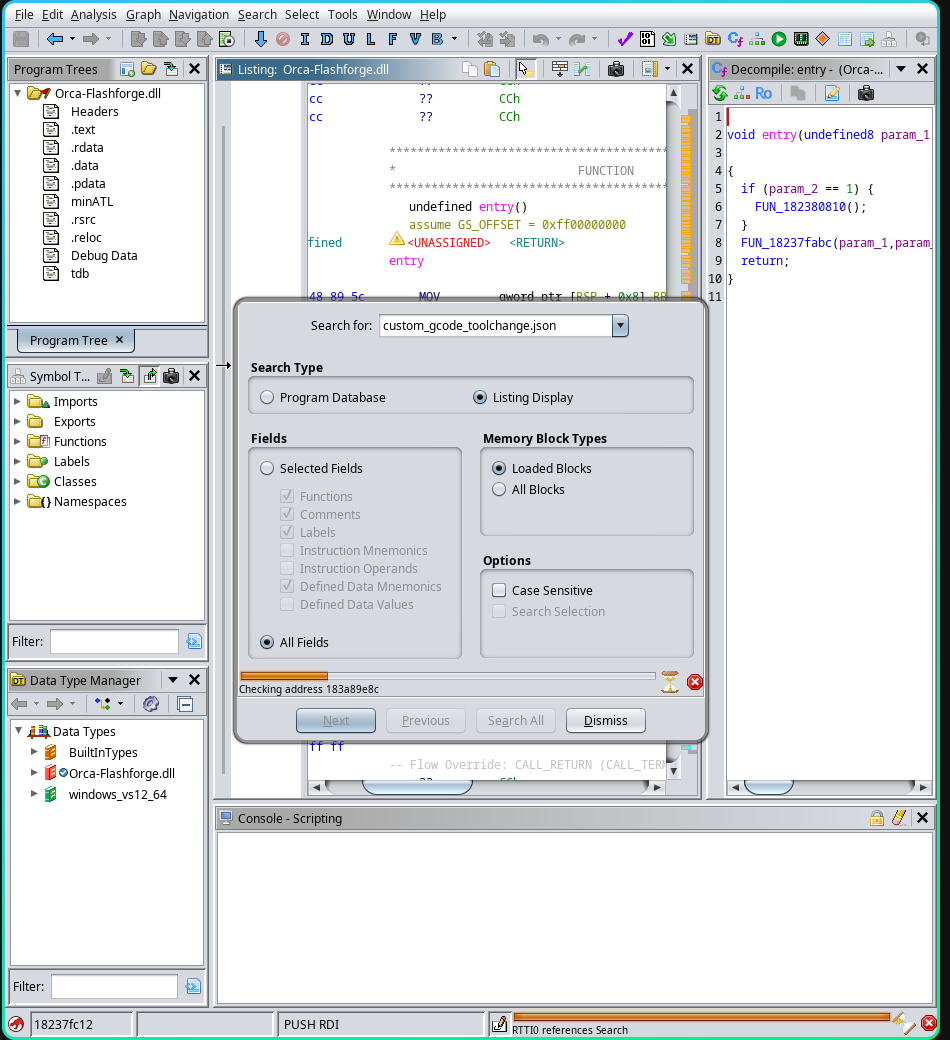
Task: Navigate back with the blue left arrow
Action: tap(55, 39)
